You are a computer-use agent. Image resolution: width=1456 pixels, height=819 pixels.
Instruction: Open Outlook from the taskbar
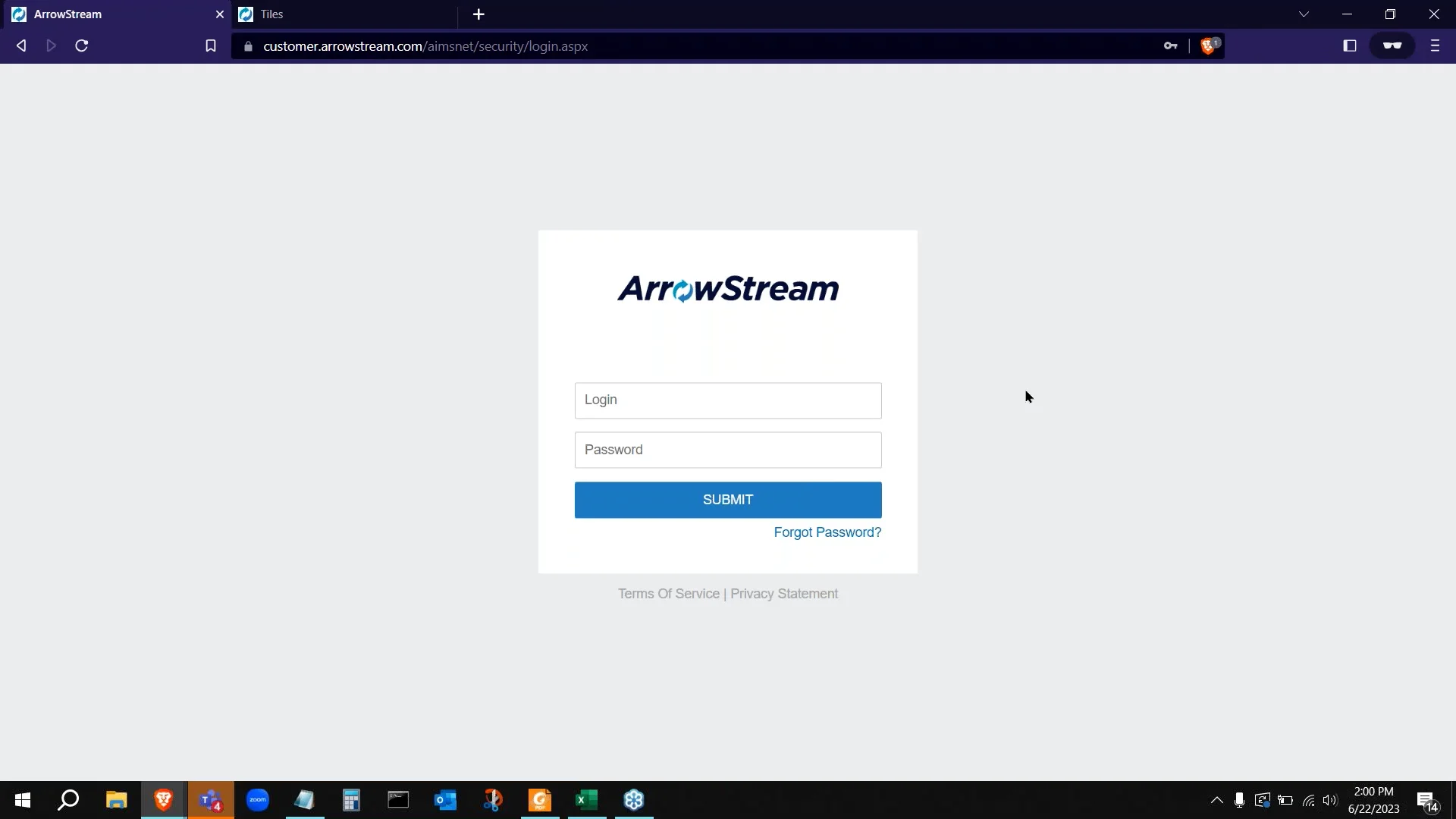[445, 800]
